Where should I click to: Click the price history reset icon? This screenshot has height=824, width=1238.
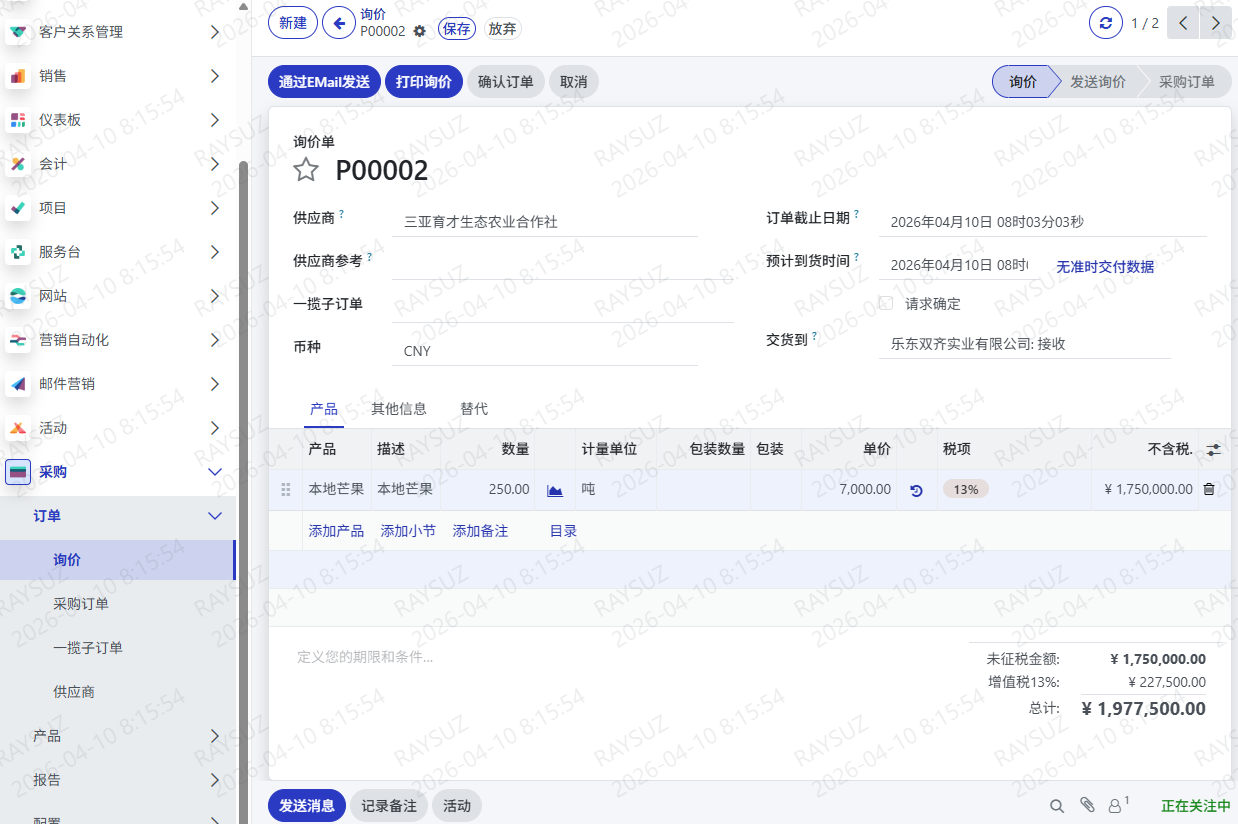916,490
